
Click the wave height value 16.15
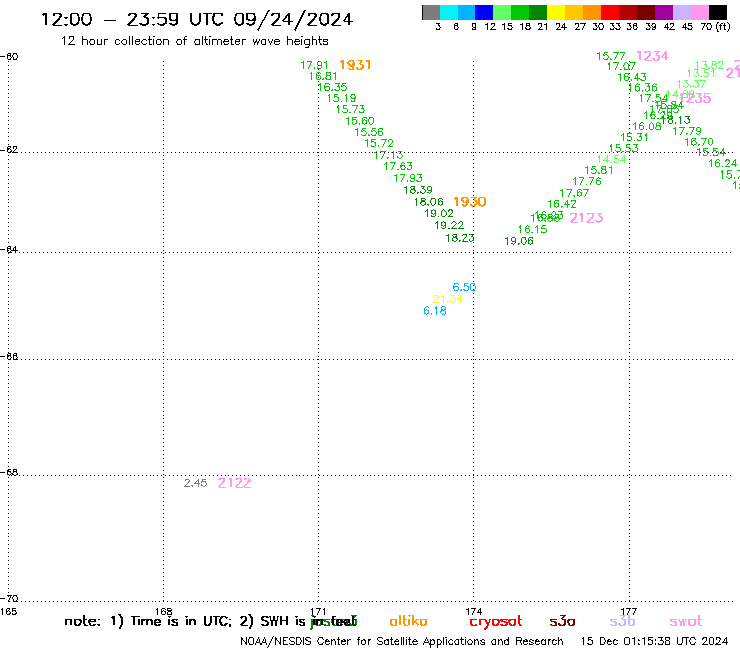532,229
